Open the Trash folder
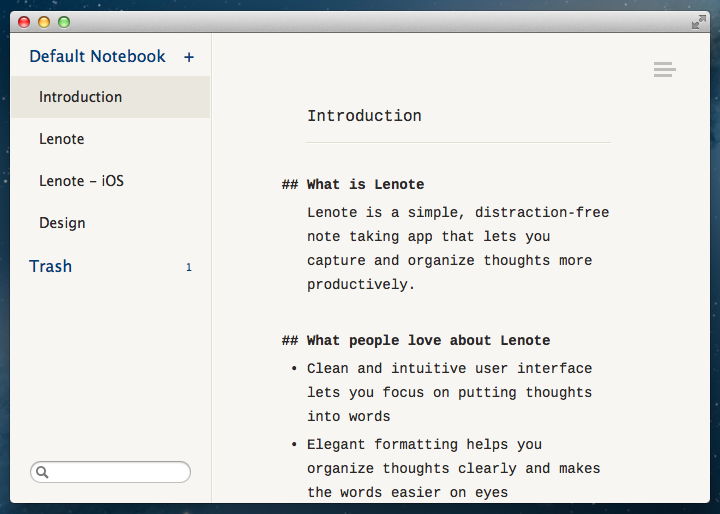 coord(51,266)
